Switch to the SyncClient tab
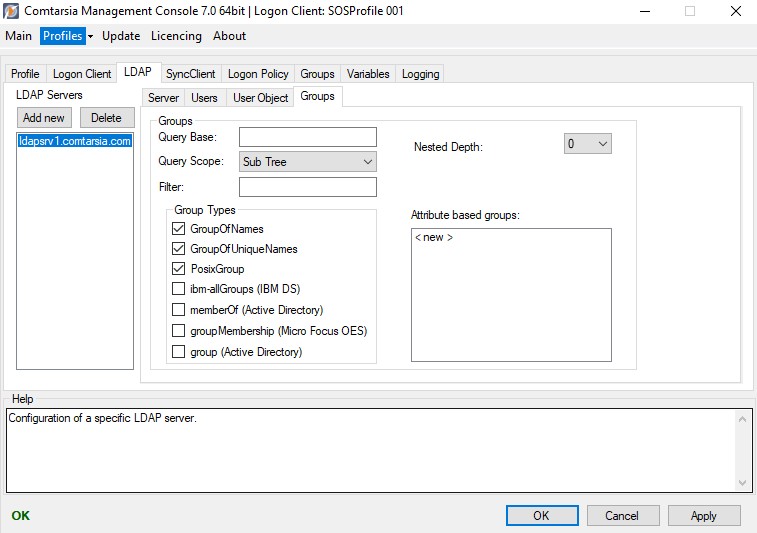Screen dimensions: 757x533 [x=190, y=74]
